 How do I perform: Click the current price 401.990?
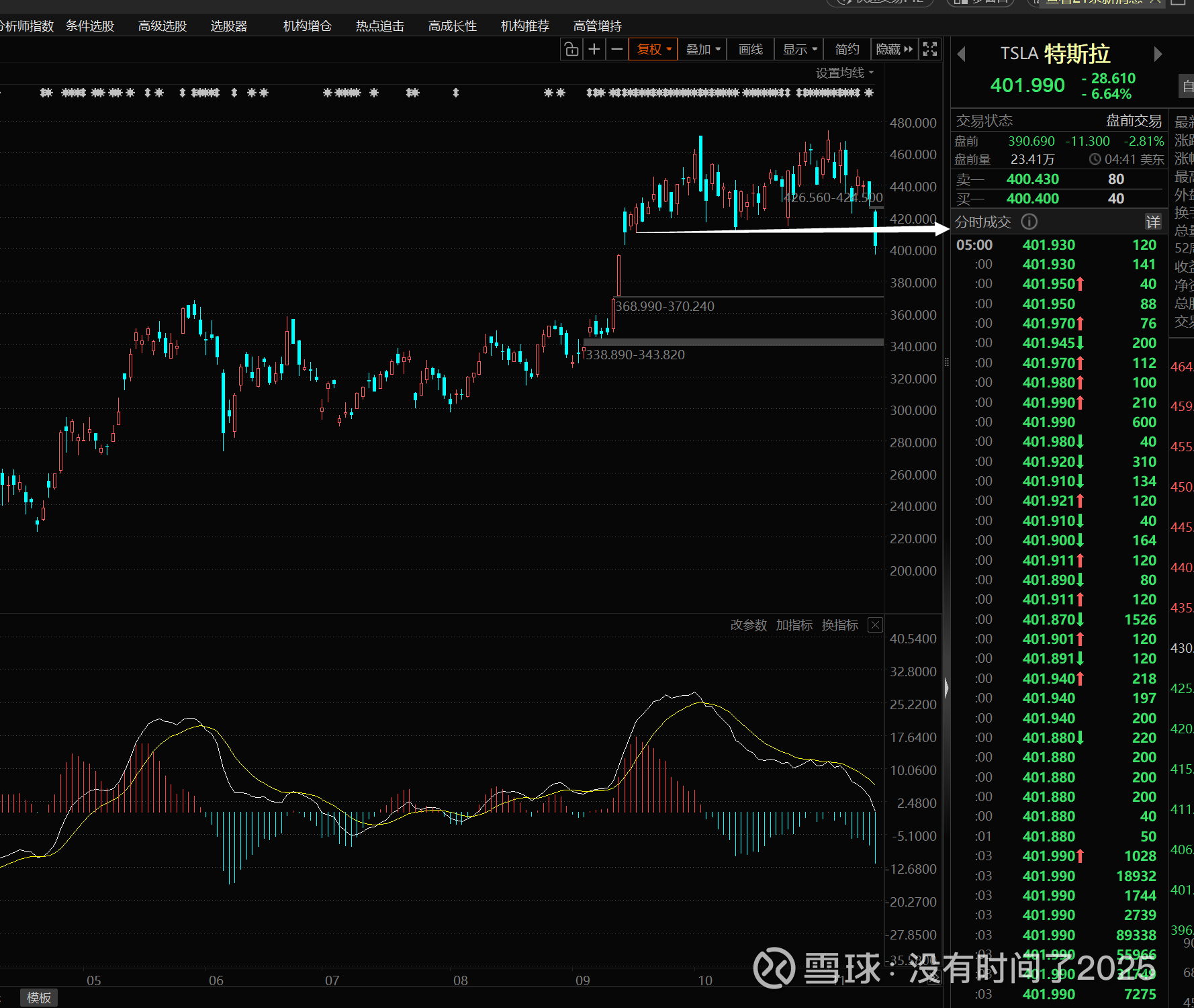click(1027, 85)
